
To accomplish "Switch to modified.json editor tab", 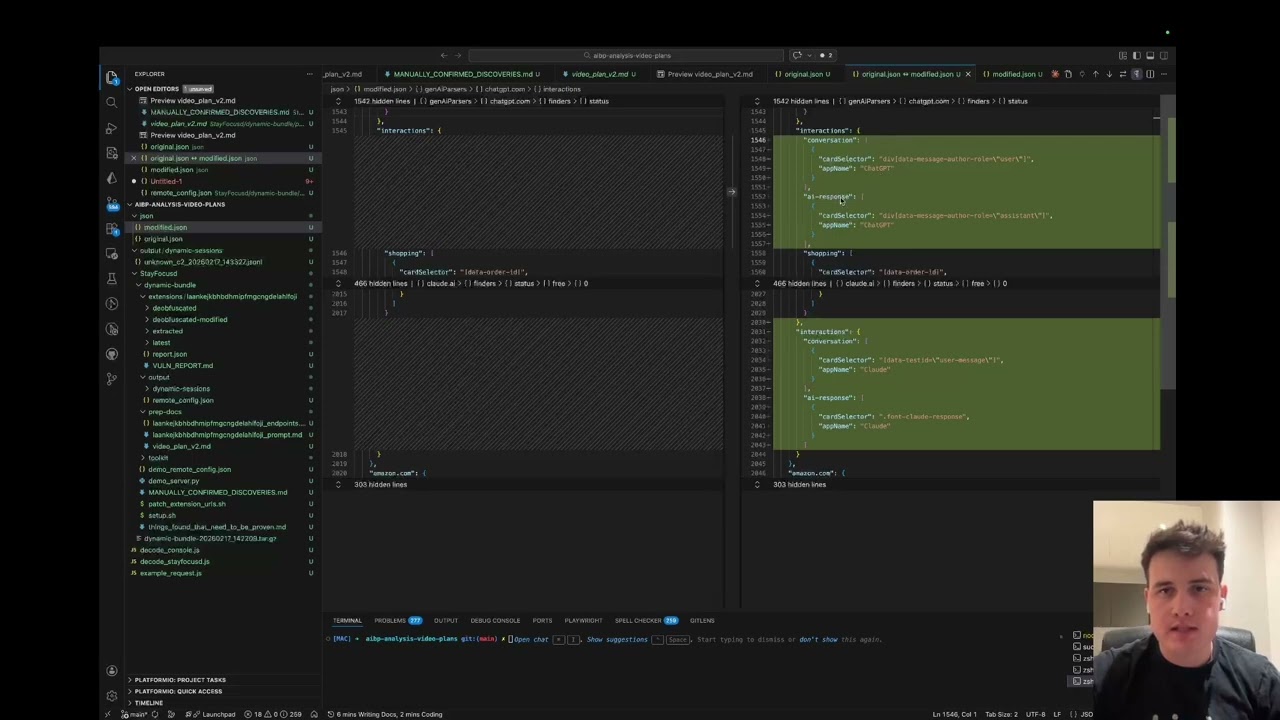I will (1013, 74).
